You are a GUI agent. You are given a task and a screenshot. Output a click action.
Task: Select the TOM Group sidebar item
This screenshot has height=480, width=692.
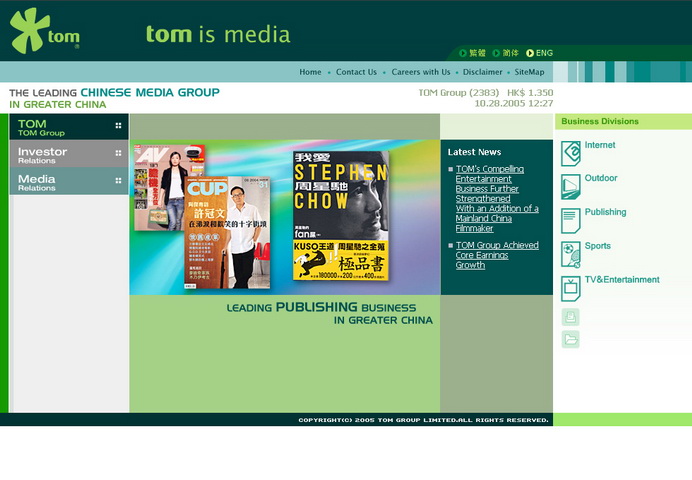click(x=69, y=127)
